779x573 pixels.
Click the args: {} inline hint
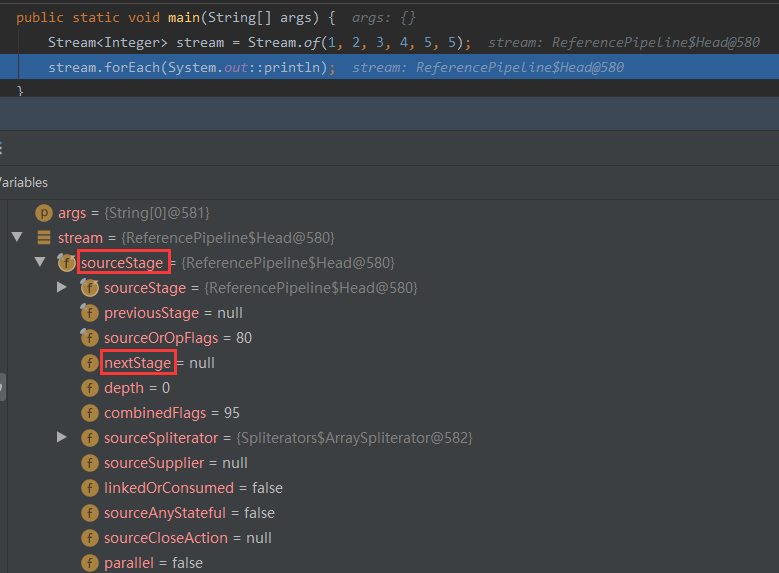[x=384, y=18]
